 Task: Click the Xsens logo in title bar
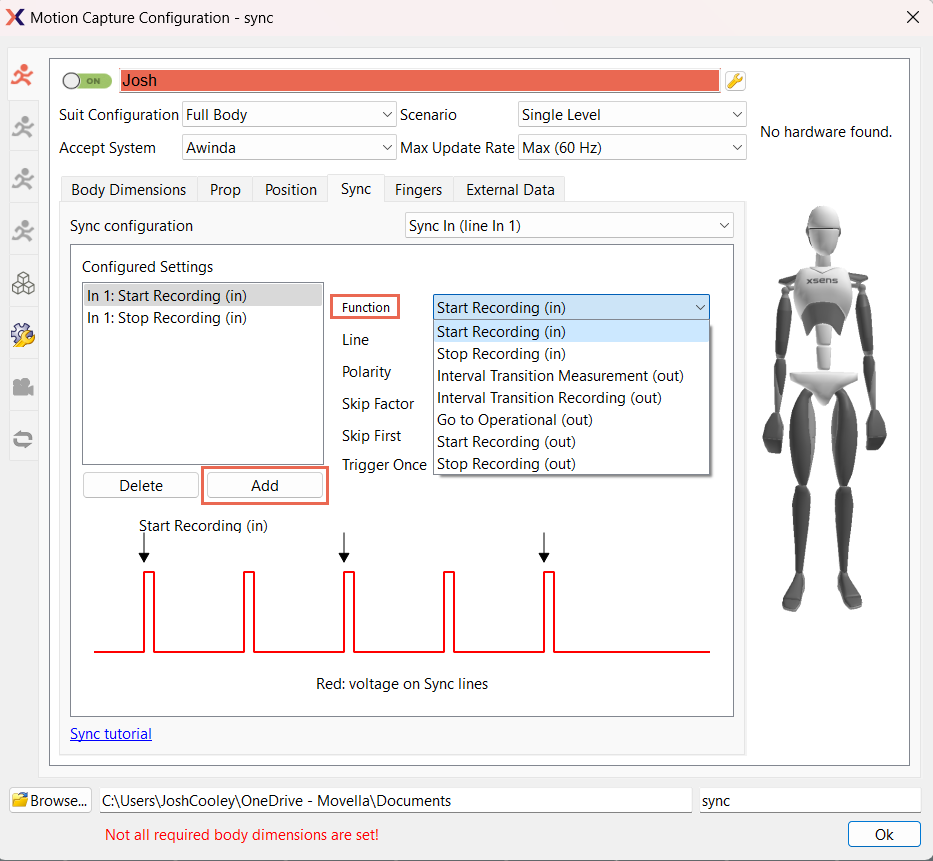15,17
